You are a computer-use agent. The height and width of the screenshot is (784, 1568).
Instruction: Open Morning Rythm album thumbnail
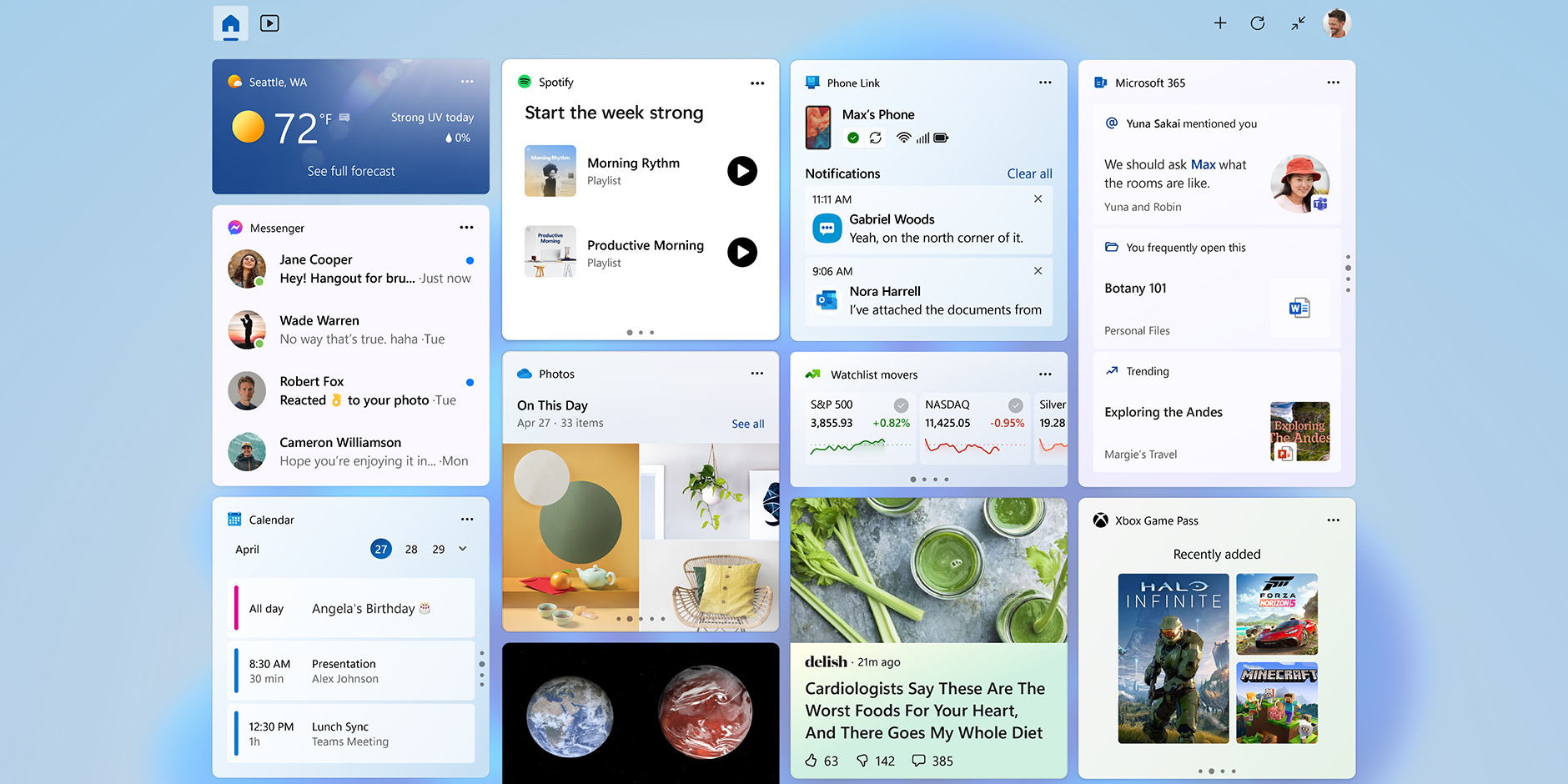tap(550, 171)
